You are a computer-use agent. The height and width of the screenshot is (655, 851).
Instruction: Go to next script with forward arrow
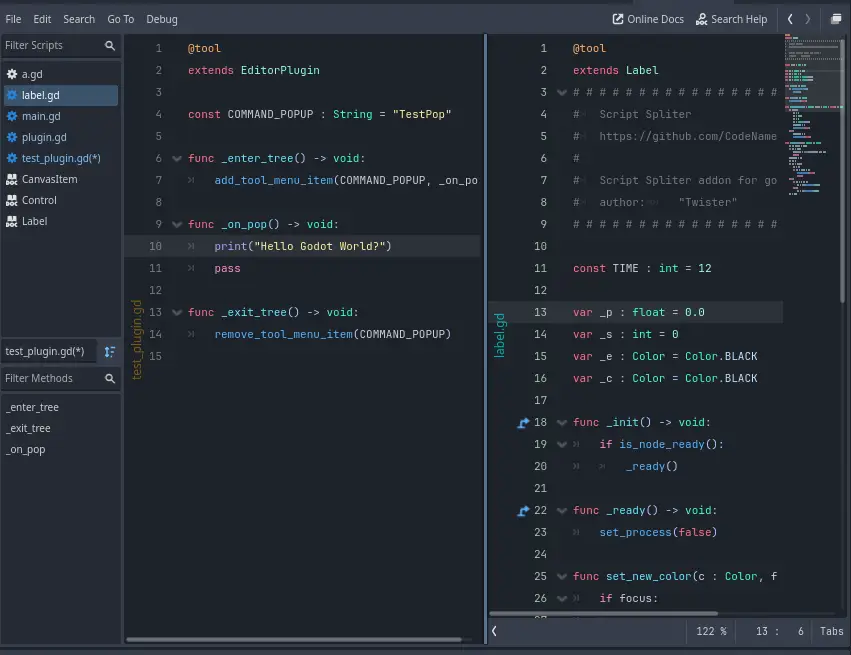click(808, 19)
